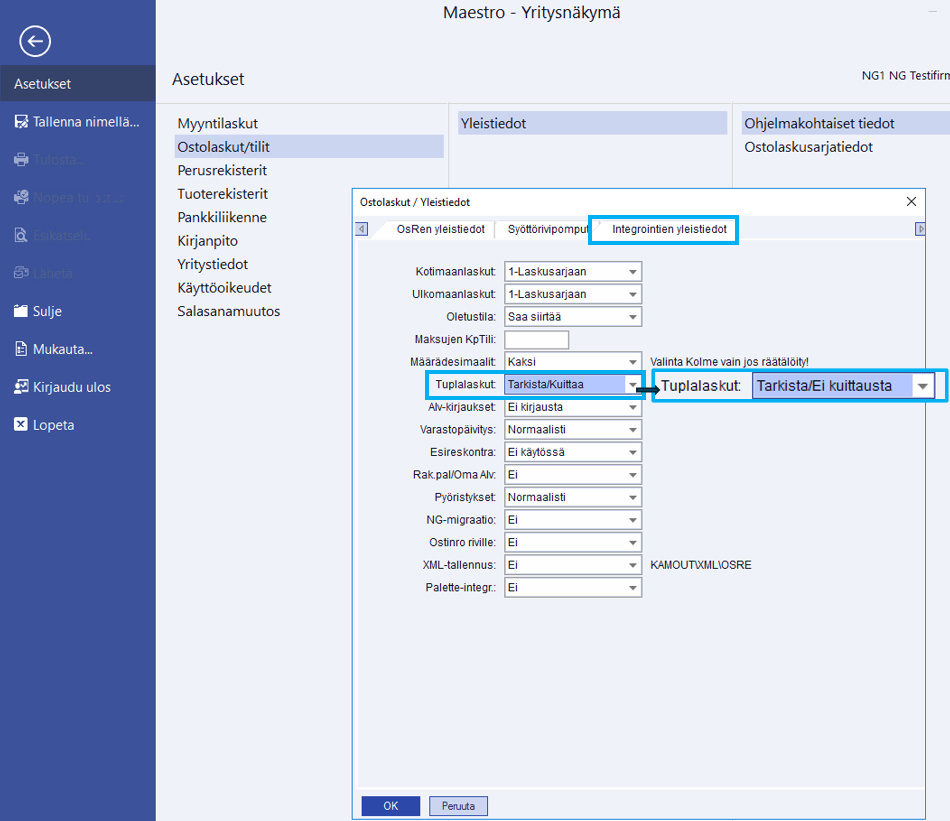Open the XML-tallennus dropdown
This screenshot has width=950, height=821.
pos(632,565)
